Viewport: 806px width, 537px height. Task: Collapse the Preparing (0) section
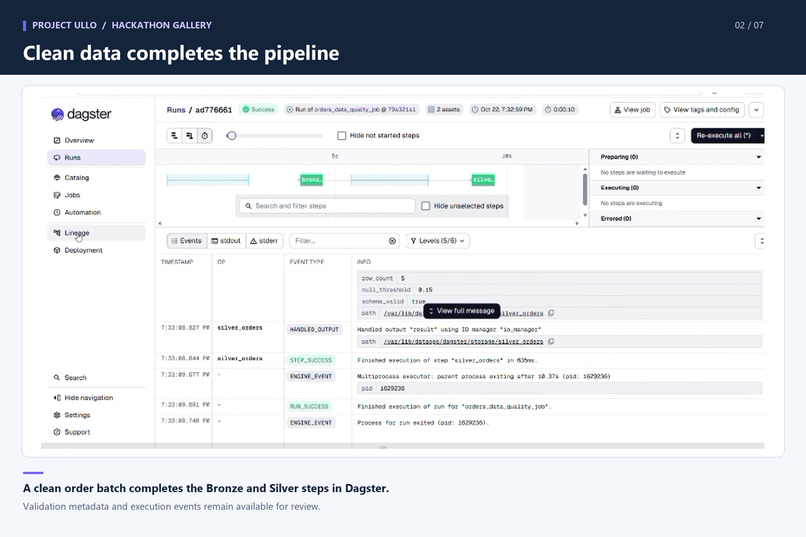(759, 157)
